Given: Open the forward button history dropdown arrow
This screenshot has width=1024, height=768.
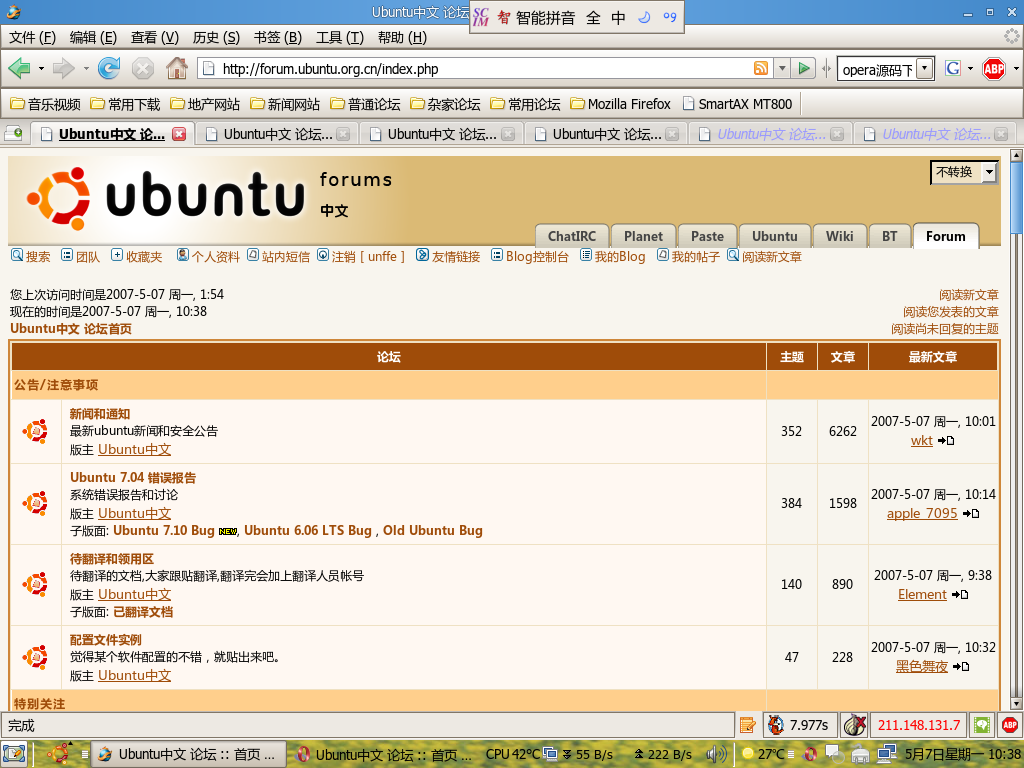Looking at the screenshot, I should pyautogui.click(x=86, y=69).
